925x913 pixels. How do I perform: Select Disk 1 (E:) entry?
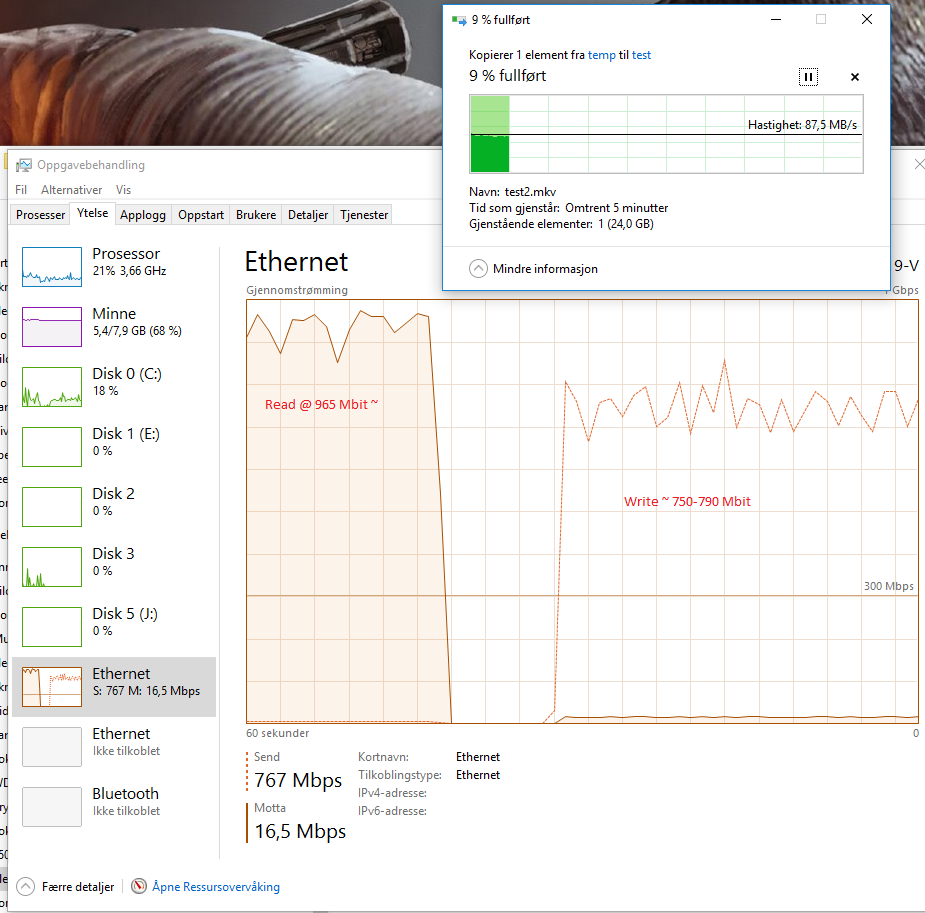click(x=114, y=447)
